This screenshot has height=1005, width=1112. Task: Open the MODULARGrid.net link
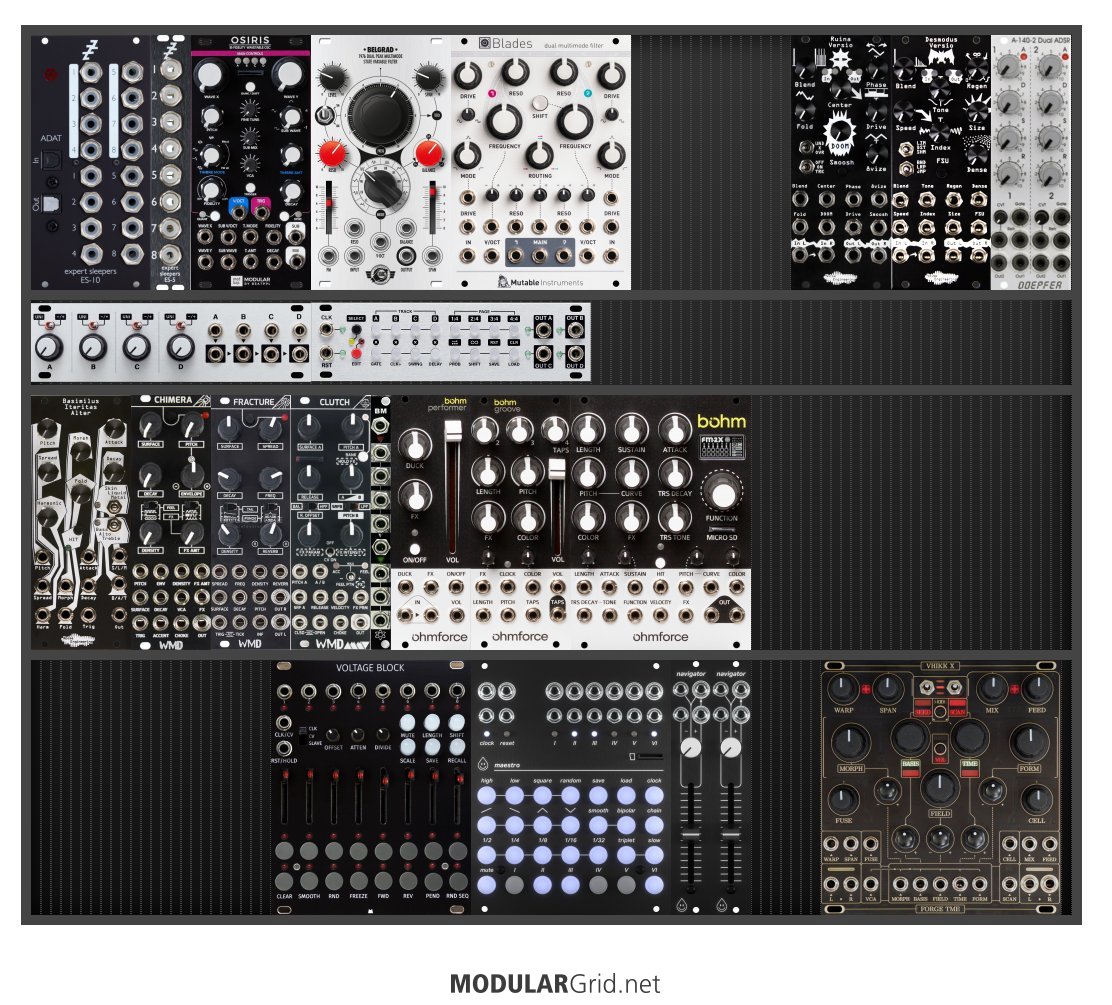click(x=555, y=984)
